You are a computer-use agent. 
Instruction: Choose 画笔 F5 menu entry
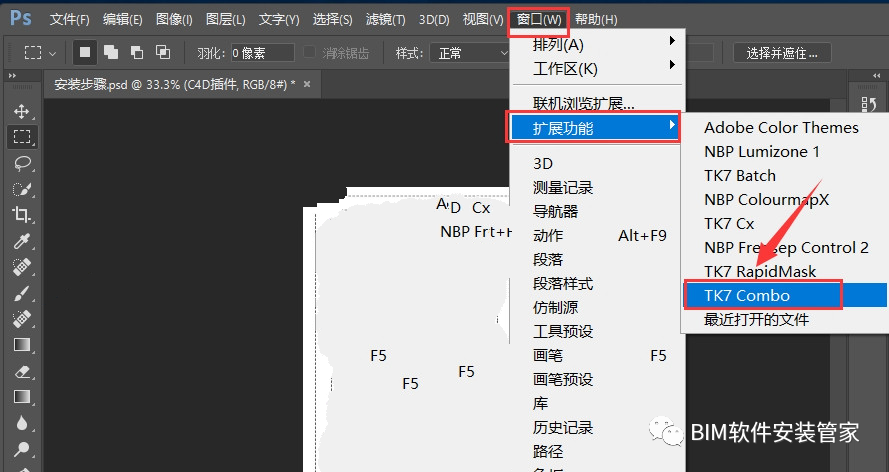point(598,355)
